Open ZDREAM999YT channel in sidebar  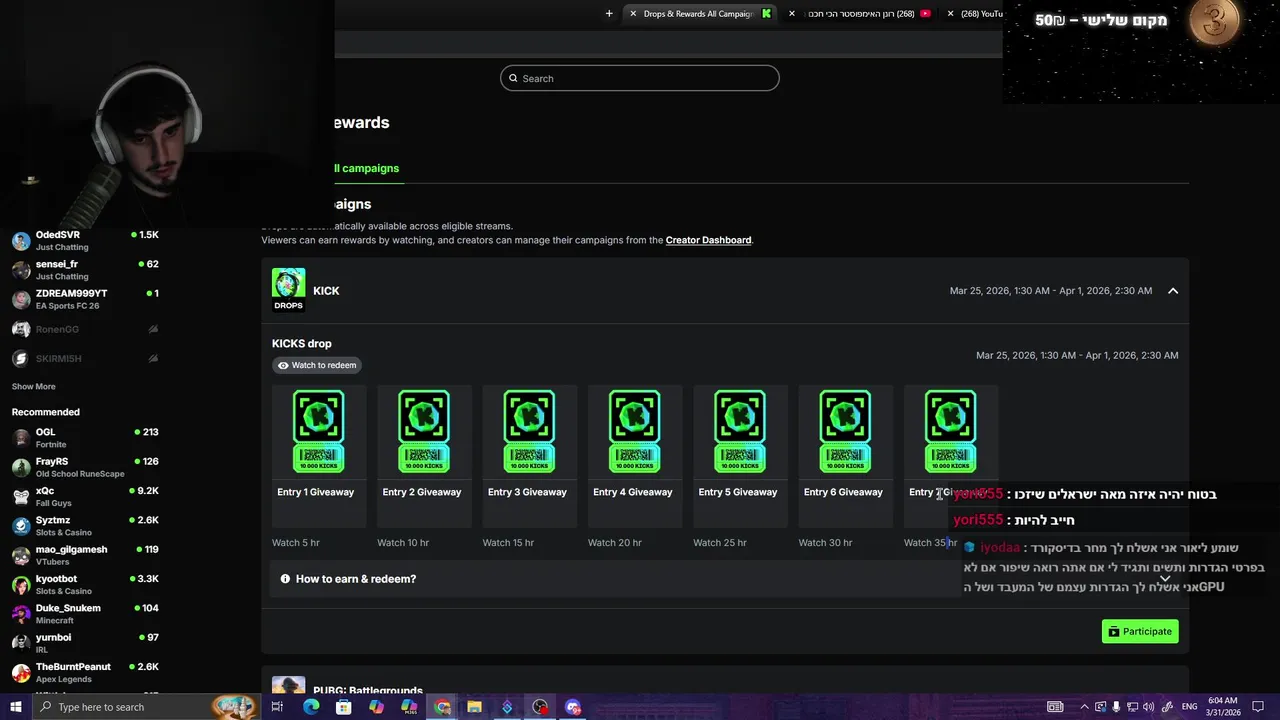coord(85,299)
